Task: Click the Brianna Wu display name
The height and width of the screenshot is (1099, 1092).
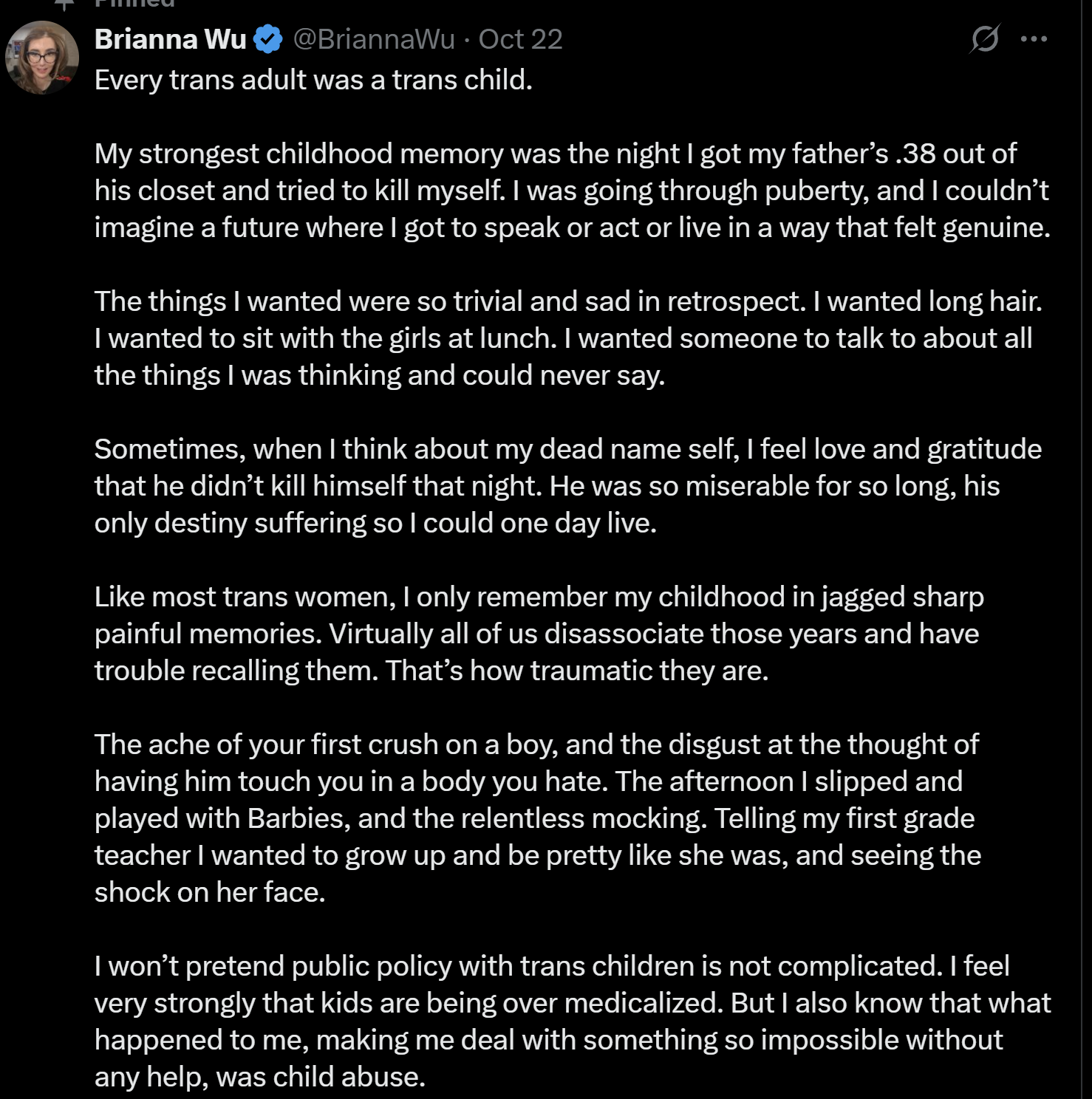Action: pyautogui.click(x=170, y=39)
